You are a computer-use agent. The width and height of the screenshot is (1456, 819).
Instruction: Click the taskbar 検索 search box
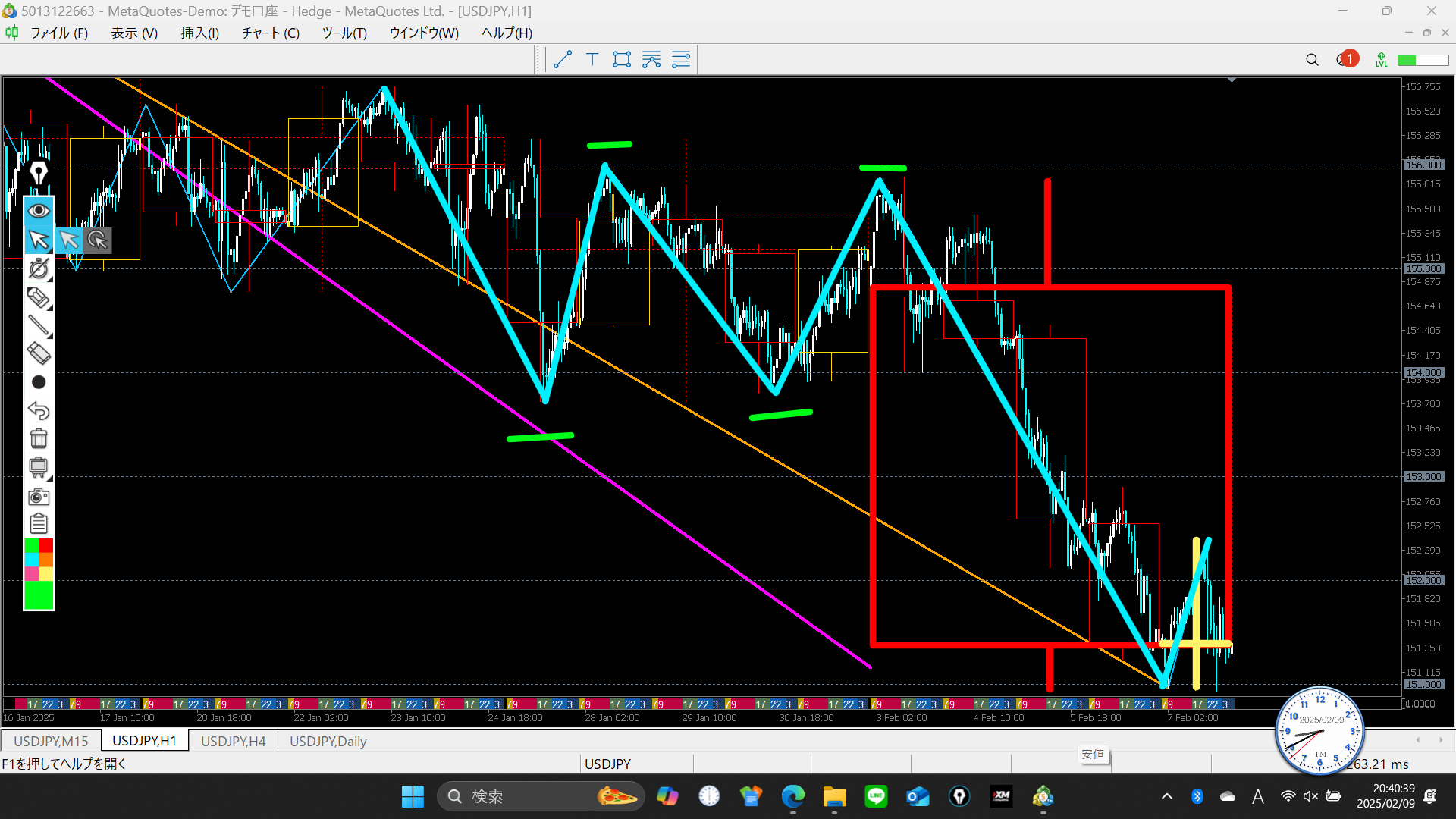pyautogui.click(x=540, y=796)
